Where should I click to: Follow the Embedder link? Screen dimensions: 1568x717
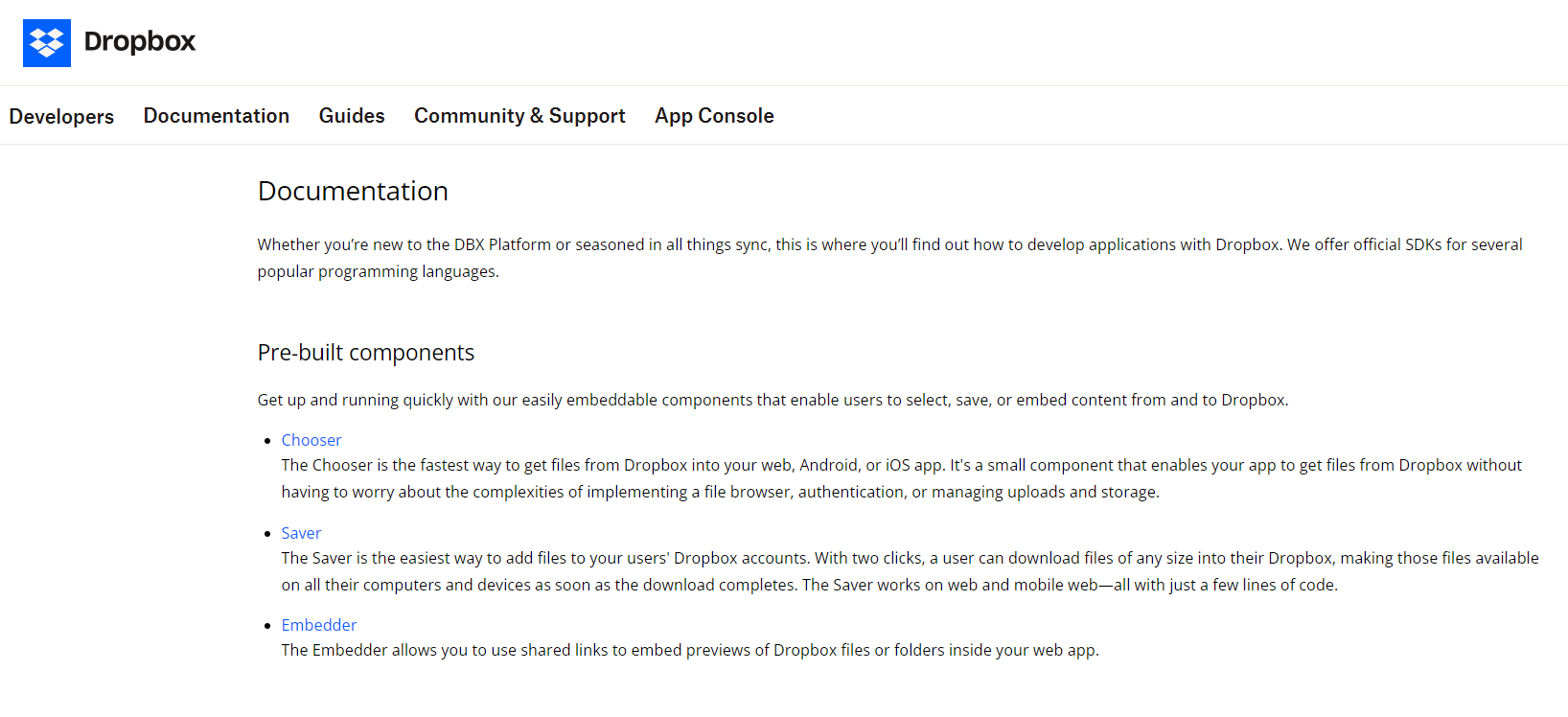coord(319,625)
